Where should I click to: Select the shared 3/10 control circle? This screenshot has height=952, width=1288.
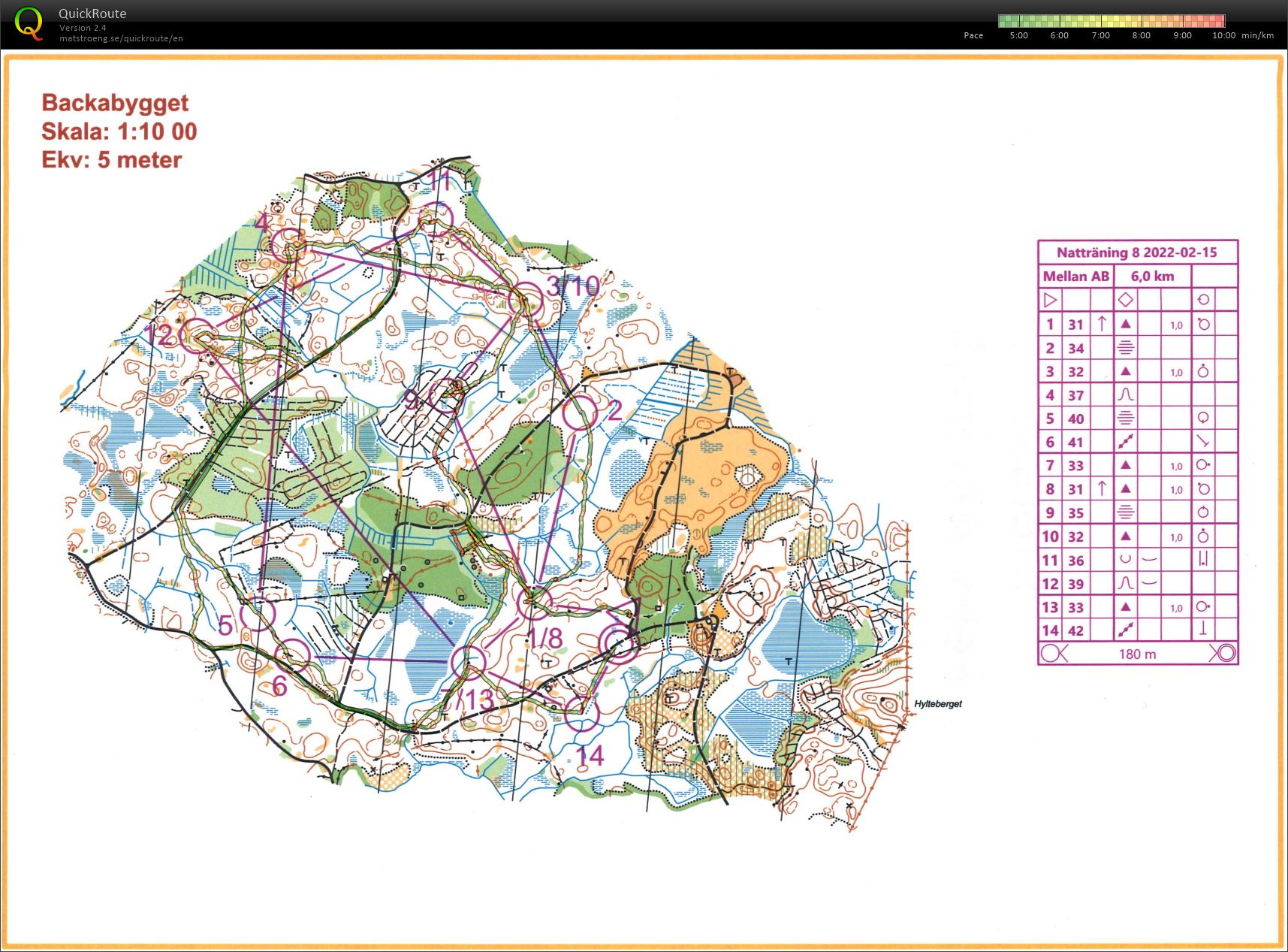click(525, 301)
